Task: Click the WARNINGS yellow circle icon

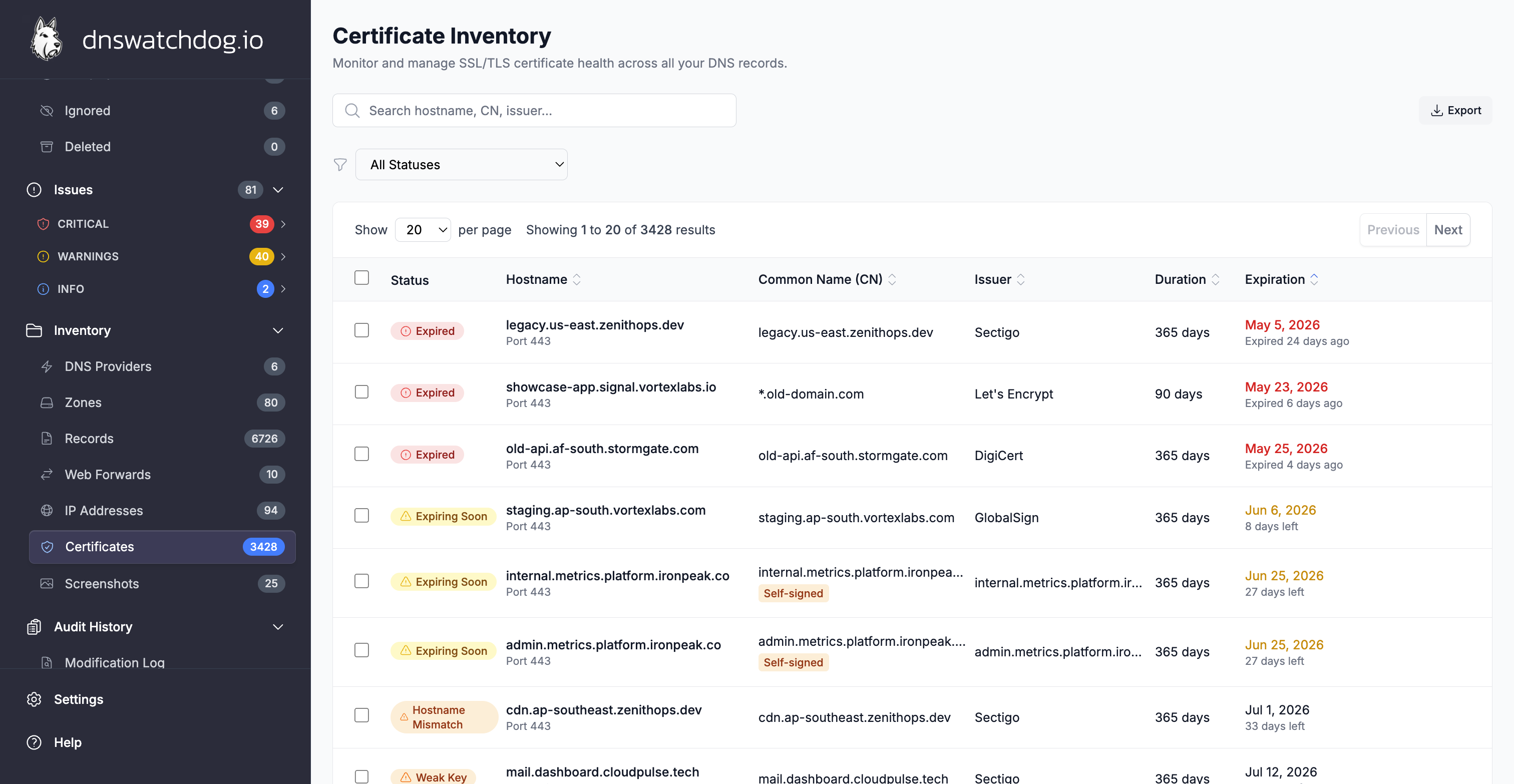Action: pyautogui.click(x=43, y=256)
